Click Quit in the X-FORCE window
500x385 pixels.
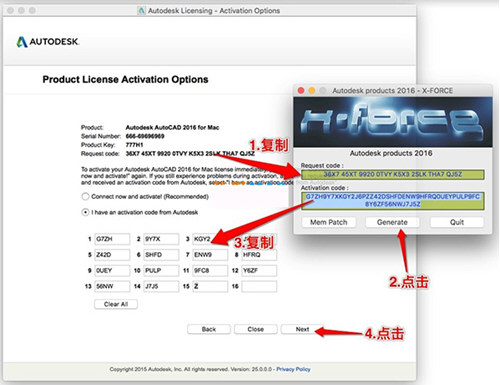point(457,222)
